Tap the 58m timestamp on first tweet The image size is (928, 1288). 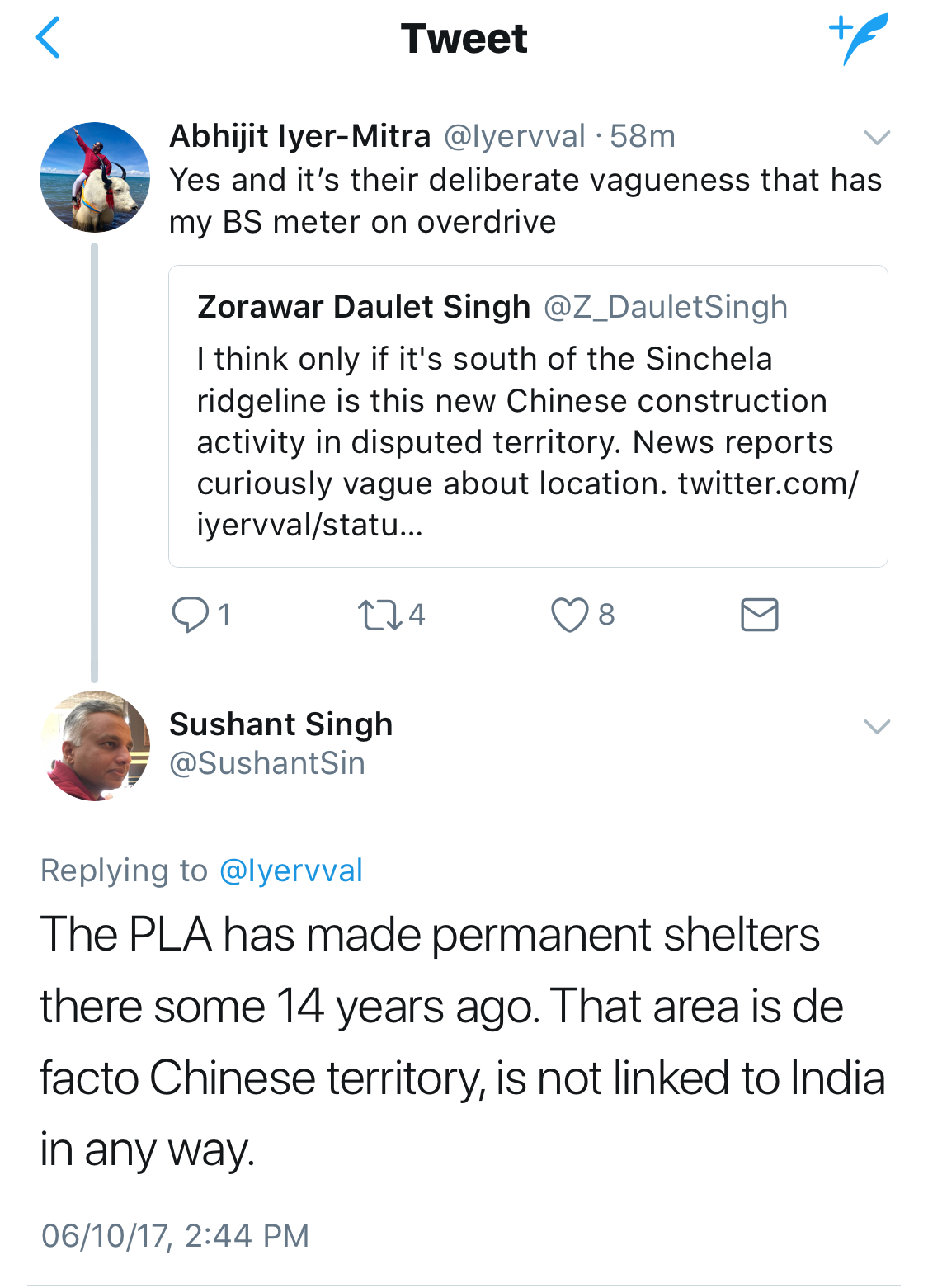point(643,136)
